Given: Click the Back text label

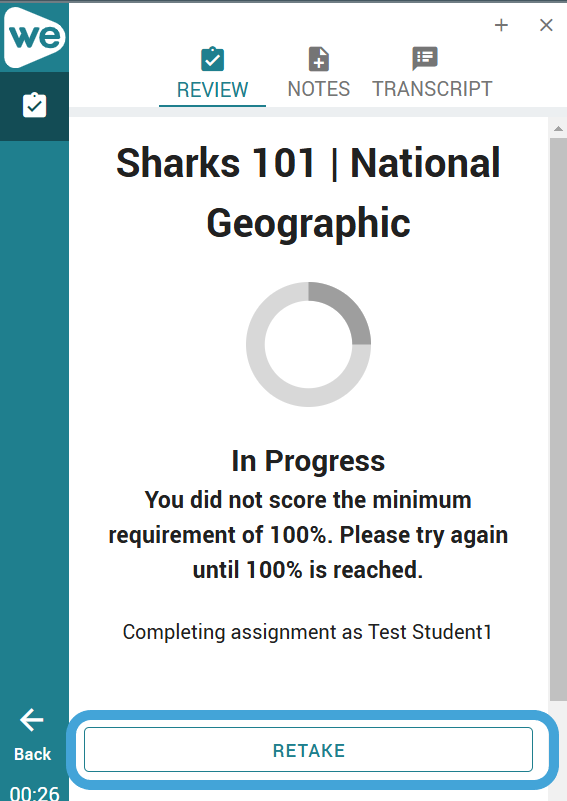Looking at the screenshot, I should (33, 754).
